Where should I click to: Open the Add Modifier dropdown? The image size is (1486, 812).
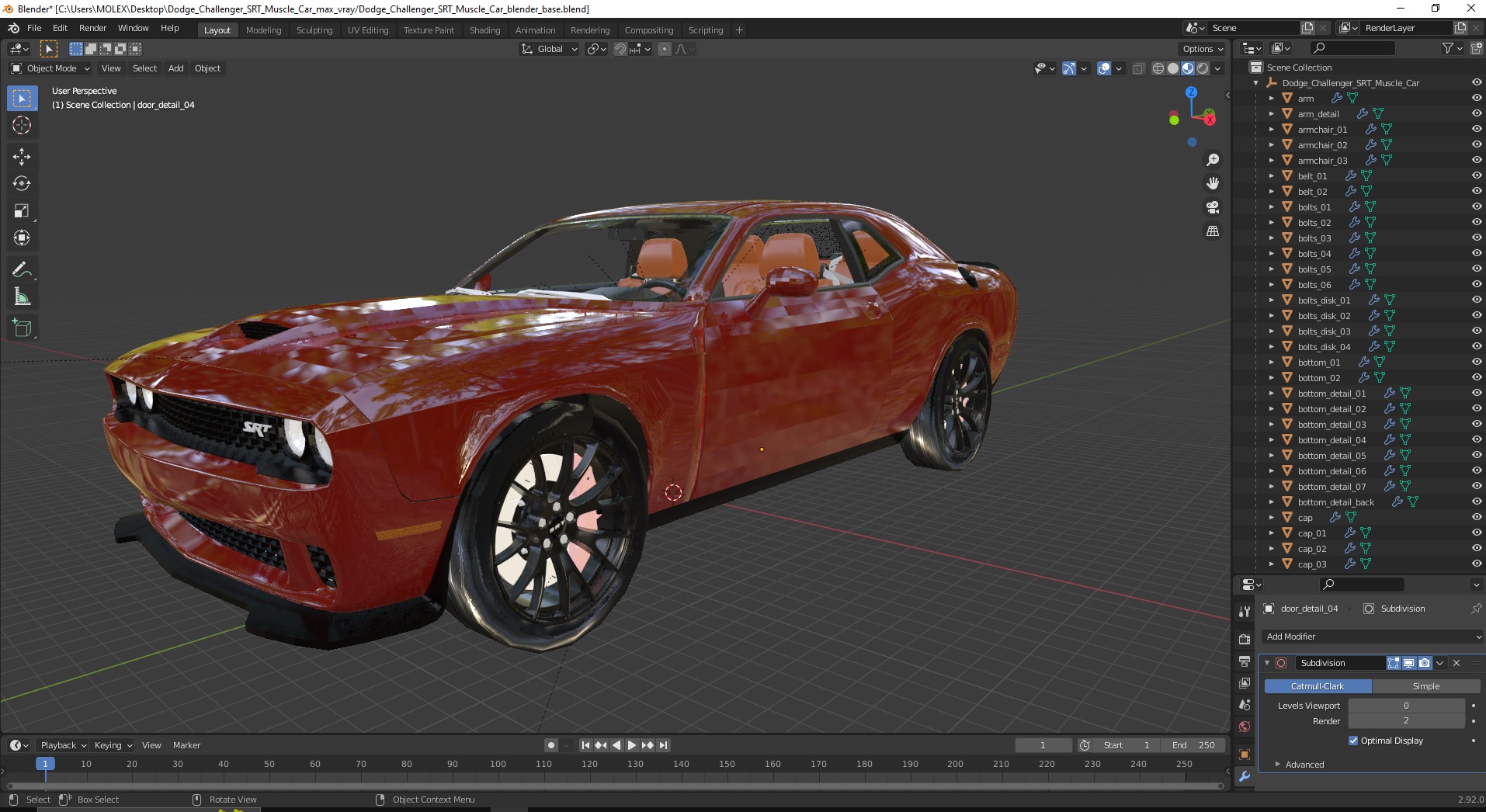click(x=1371, y=637)
